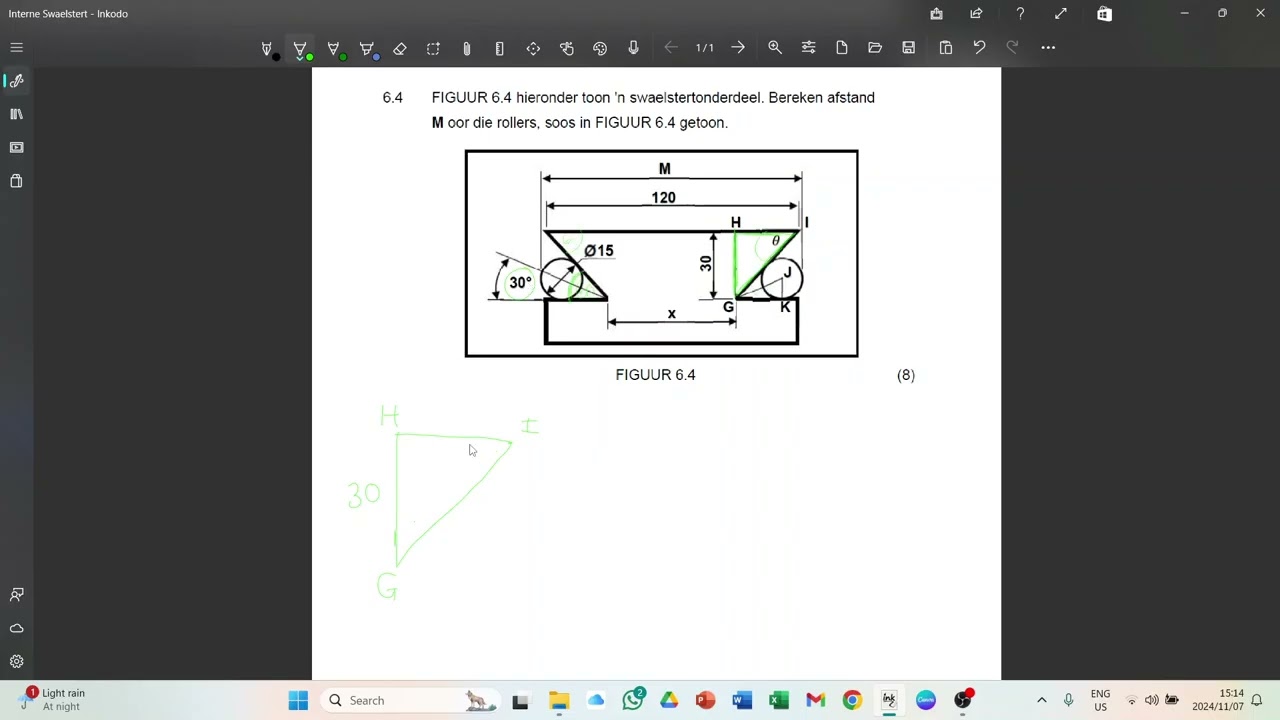Click the FIGUUR 6.4 caption text
Image resolution: width=1280 pixels, height=720 pixels.
655,375
